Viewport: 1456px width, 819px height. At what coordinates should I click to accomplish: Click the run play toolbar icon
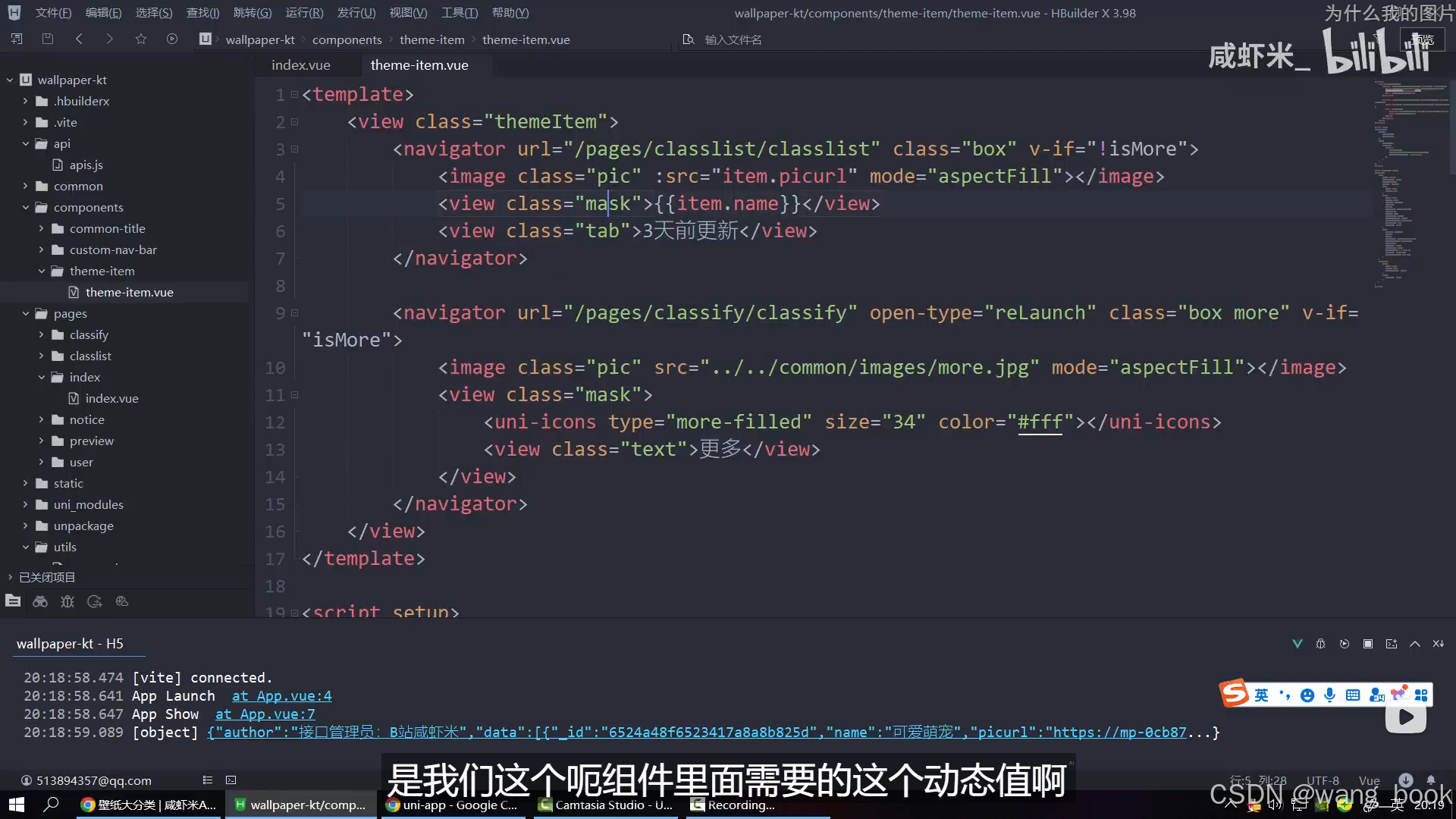coord(172,39)
